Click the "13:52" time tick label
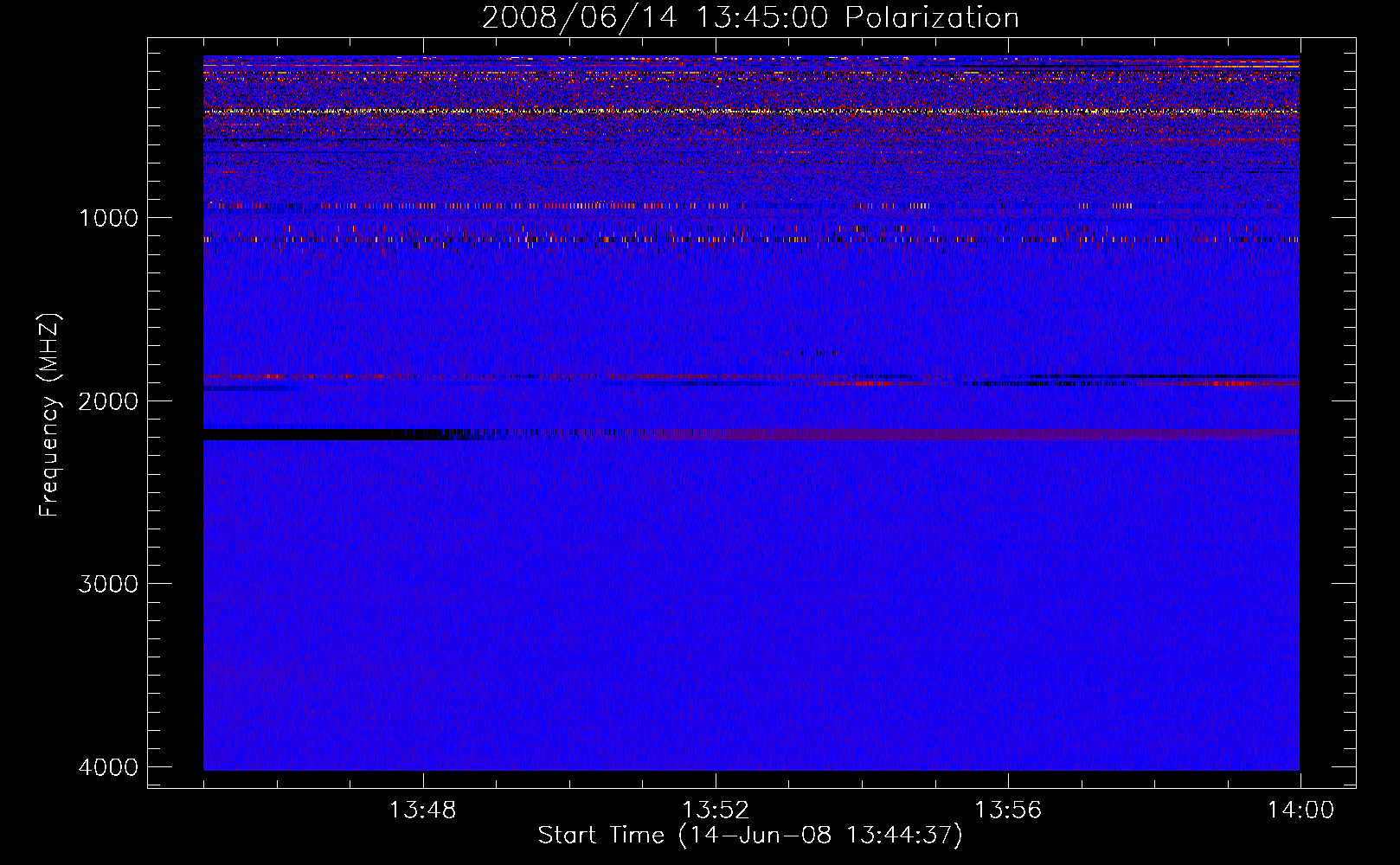This screenshot has width=1400, height=865. [715, 811]
